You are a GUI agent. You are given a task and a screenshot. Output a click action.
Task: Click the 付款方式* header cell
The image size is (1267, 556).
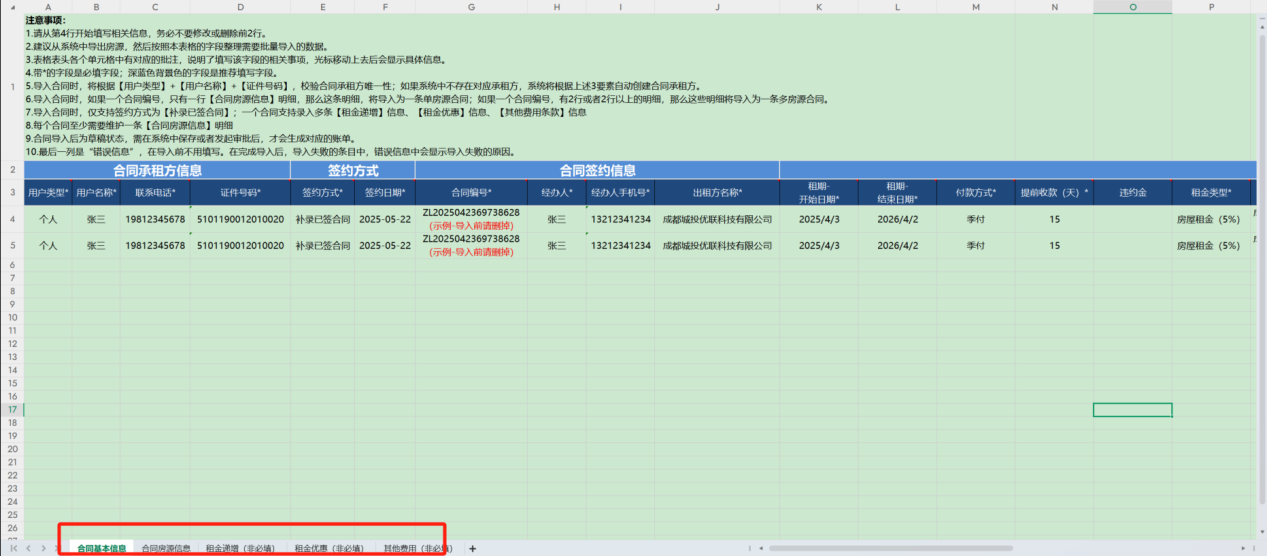975,192
